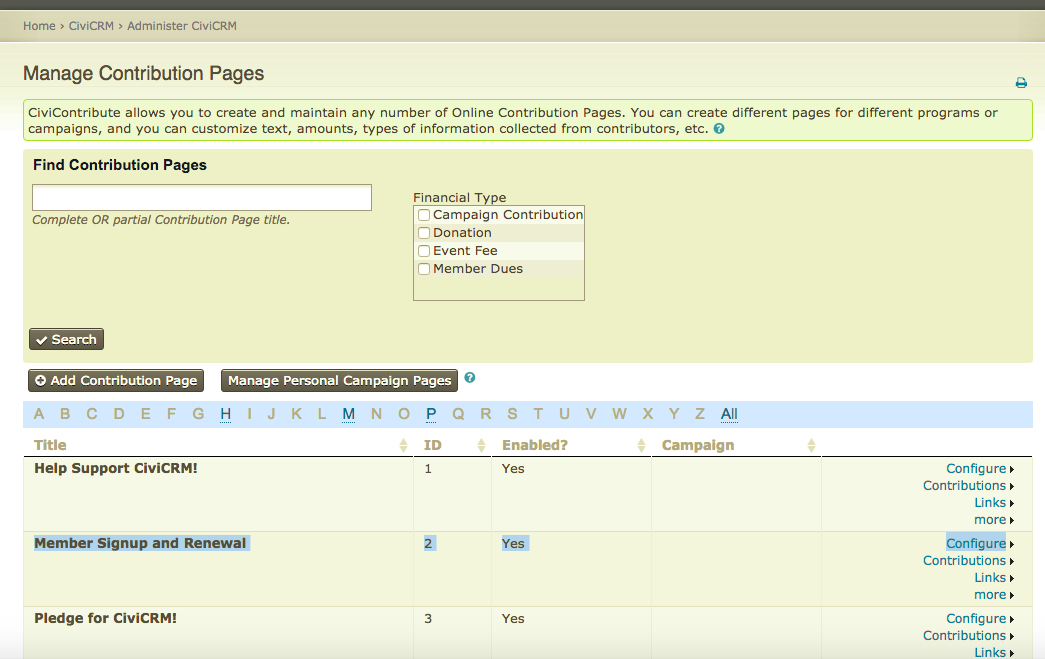The image size is (1045, 659).
Task: Click the Enabled? column header
Action: tap(534, 445)
